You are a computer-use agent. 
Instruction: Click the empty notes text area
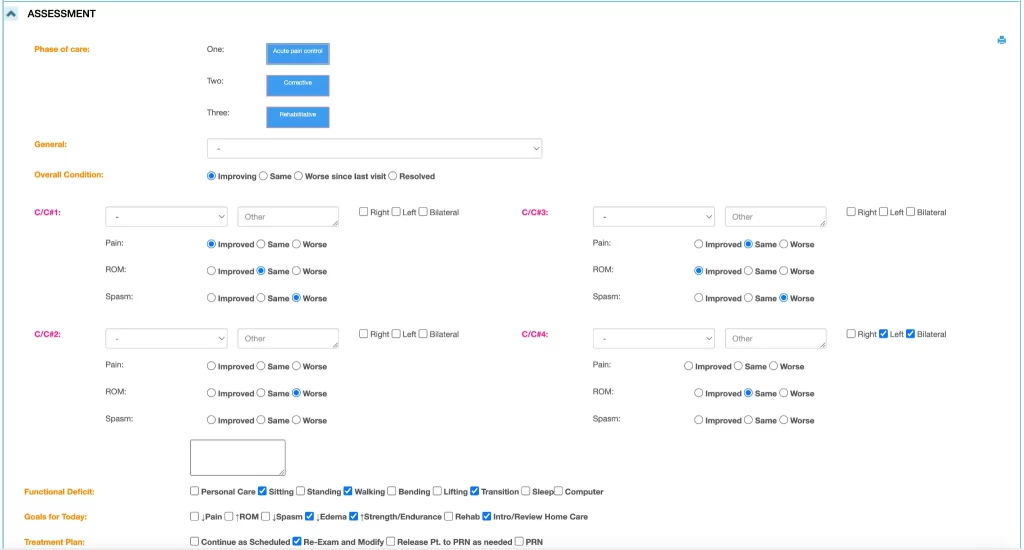pyautogui.click(x=238, y=457)
